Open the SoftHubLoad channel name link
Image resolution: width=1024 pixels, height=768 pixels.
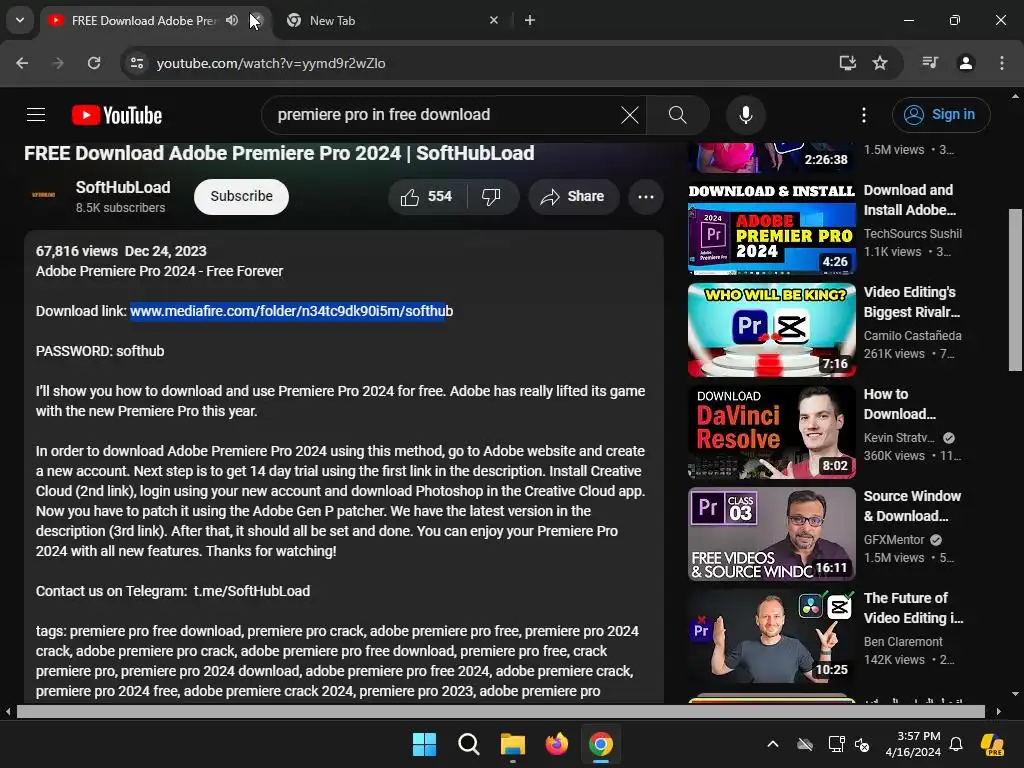coord(123,187)
